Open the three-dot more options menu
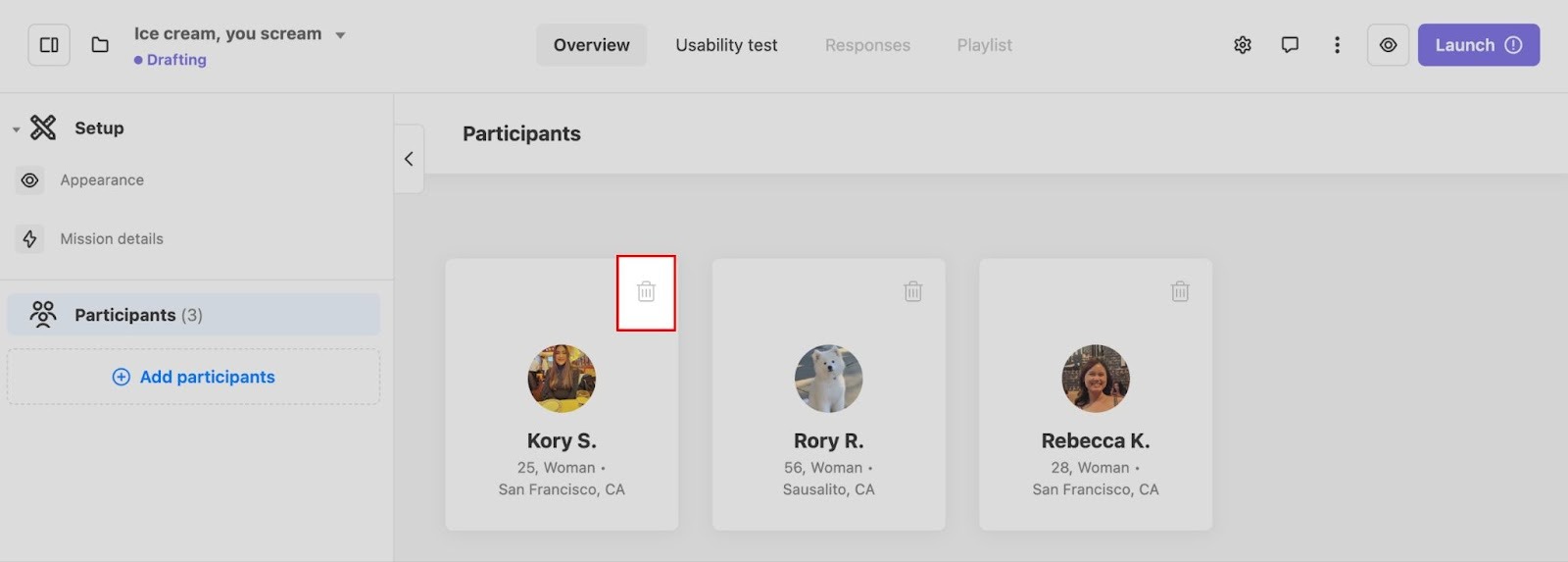The height and width of the screenshot is (562, 1568). click(1337, 45)
